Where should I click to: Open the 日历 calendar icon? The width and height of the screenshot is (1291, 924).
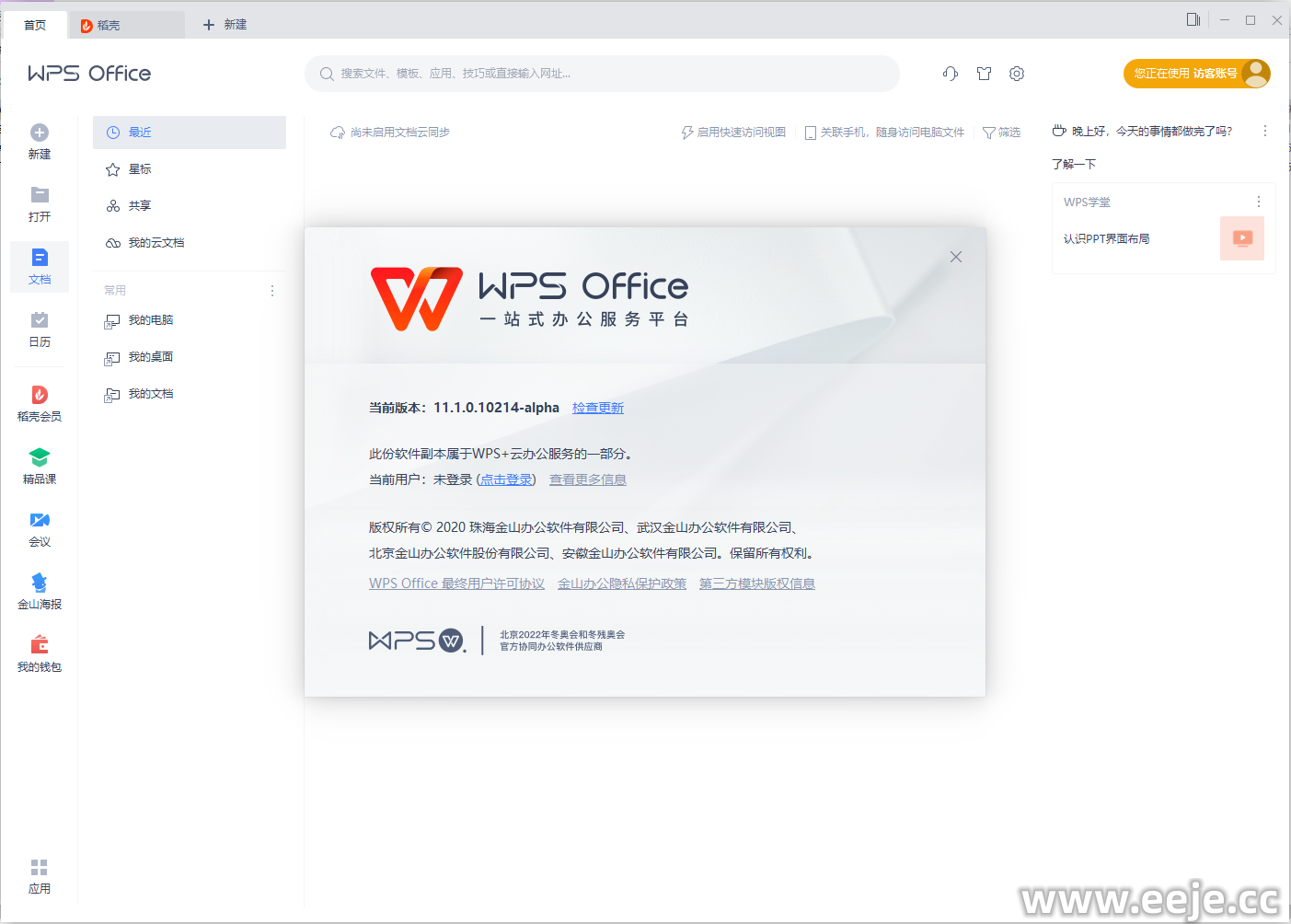pos(40,319)
